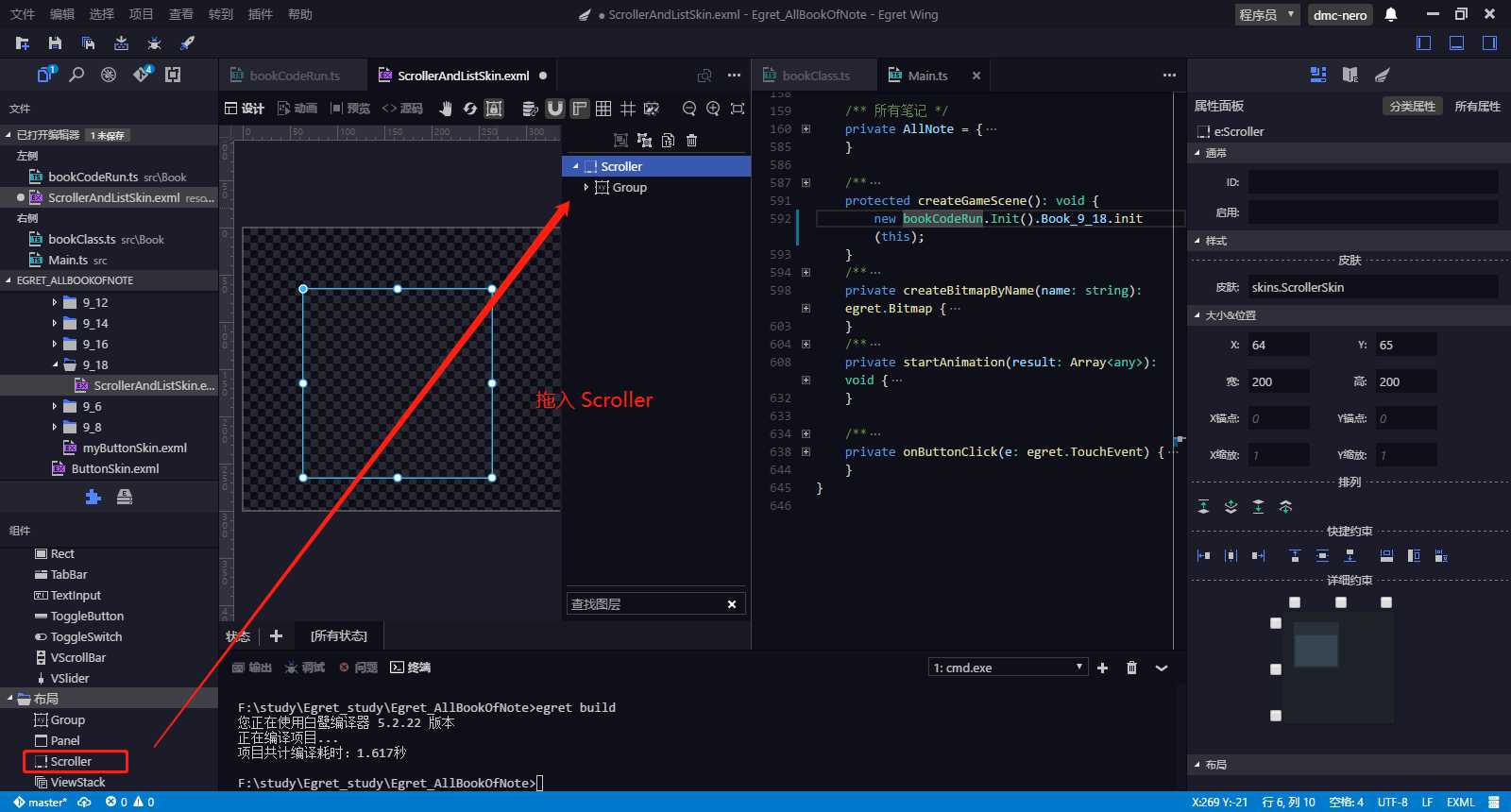1511x812 pixels.
Task: Click the dmc-nero account button
Action: (1340, 14)
